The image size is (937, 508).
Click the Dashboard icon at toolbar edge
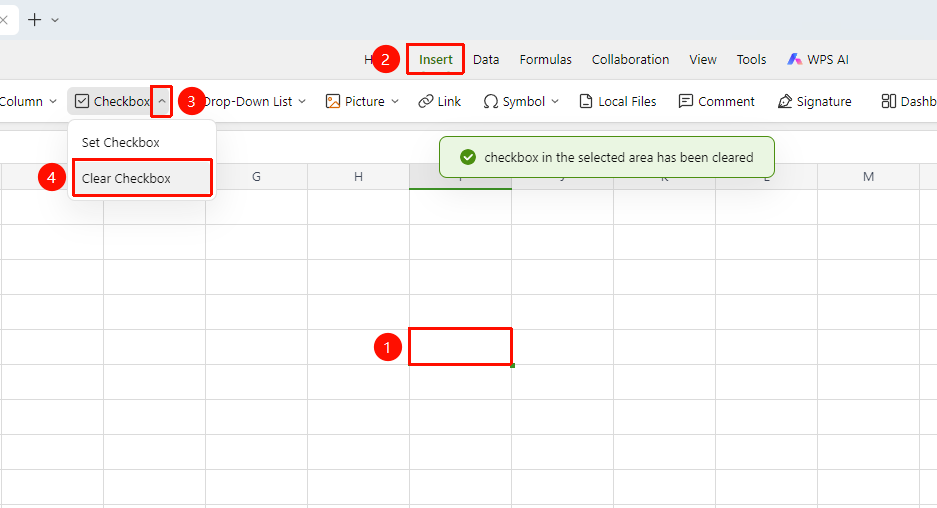(x=889, y=102)
